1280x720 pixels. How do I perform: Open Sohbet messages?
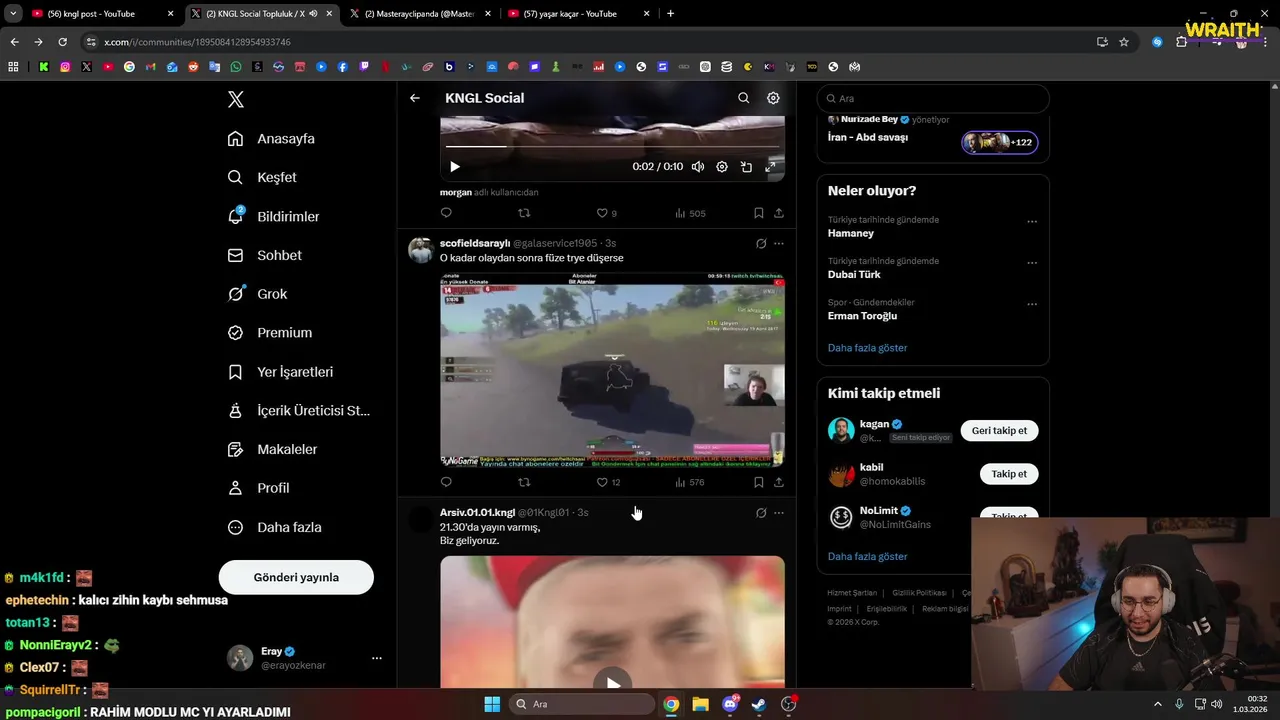264,255
